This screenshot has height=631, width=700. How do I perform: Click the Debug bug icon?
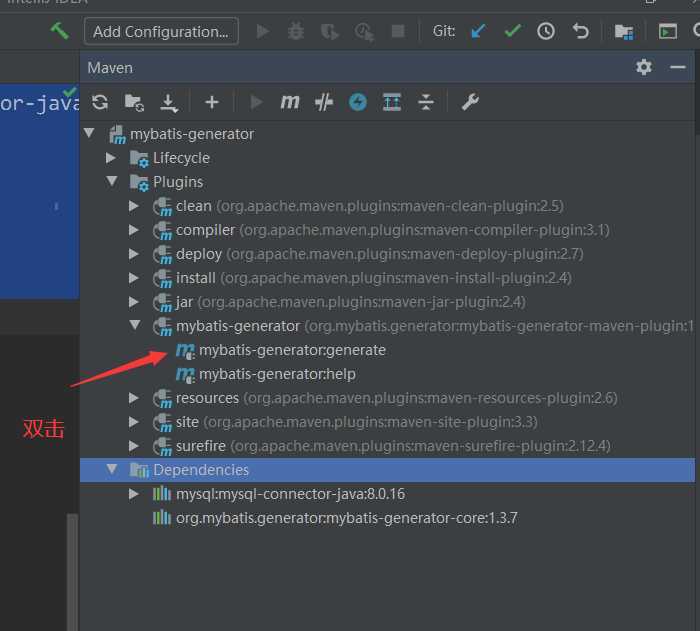(x=296, y=31)
